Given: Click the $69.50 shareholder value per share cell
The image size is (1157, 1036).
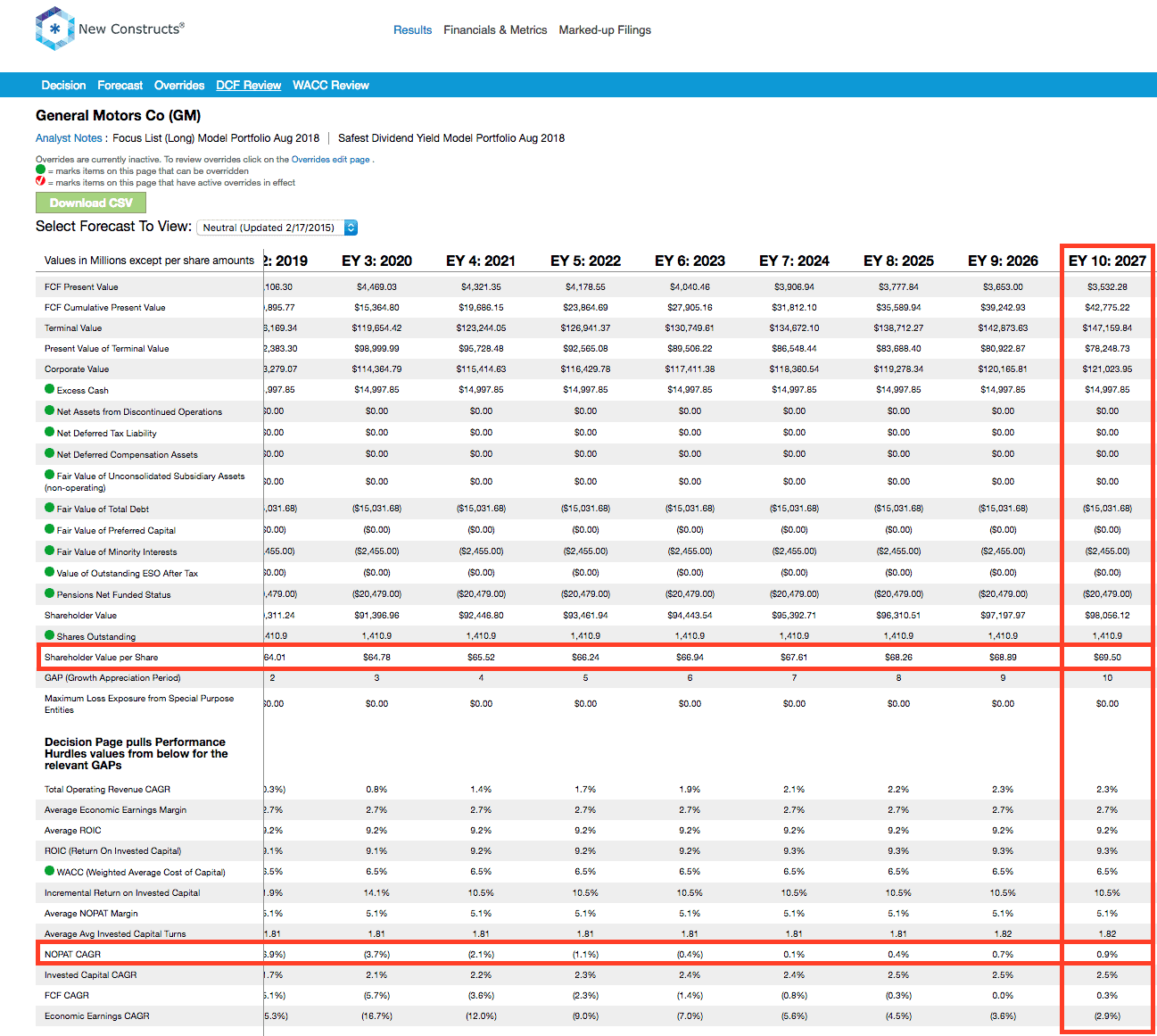Looking at the screenshot, I should point(1107,658).
